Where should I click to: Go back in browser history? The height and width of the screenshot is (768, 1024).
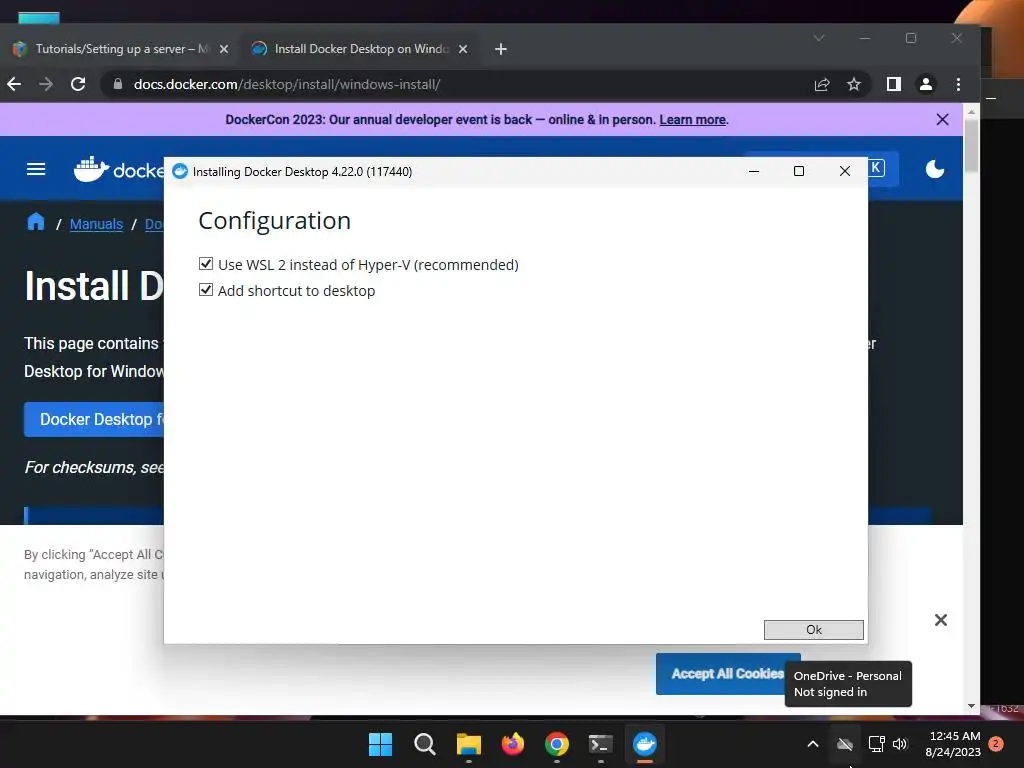pos(14,84)
